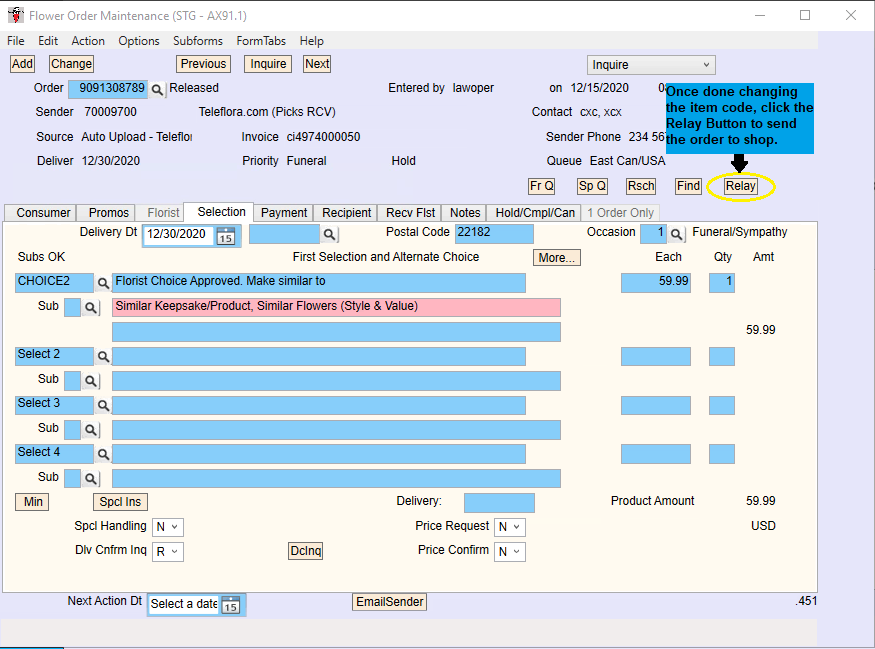
Task: Click the Postal Code field
Action: [494, 234]
